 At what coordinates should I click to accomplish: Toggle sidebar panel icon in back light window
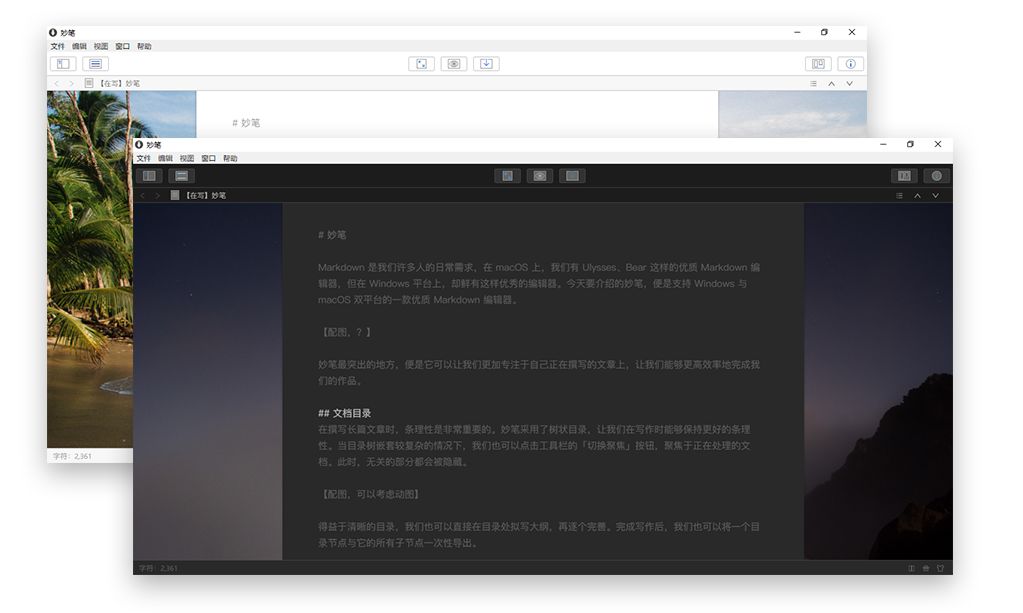(63, 64)
